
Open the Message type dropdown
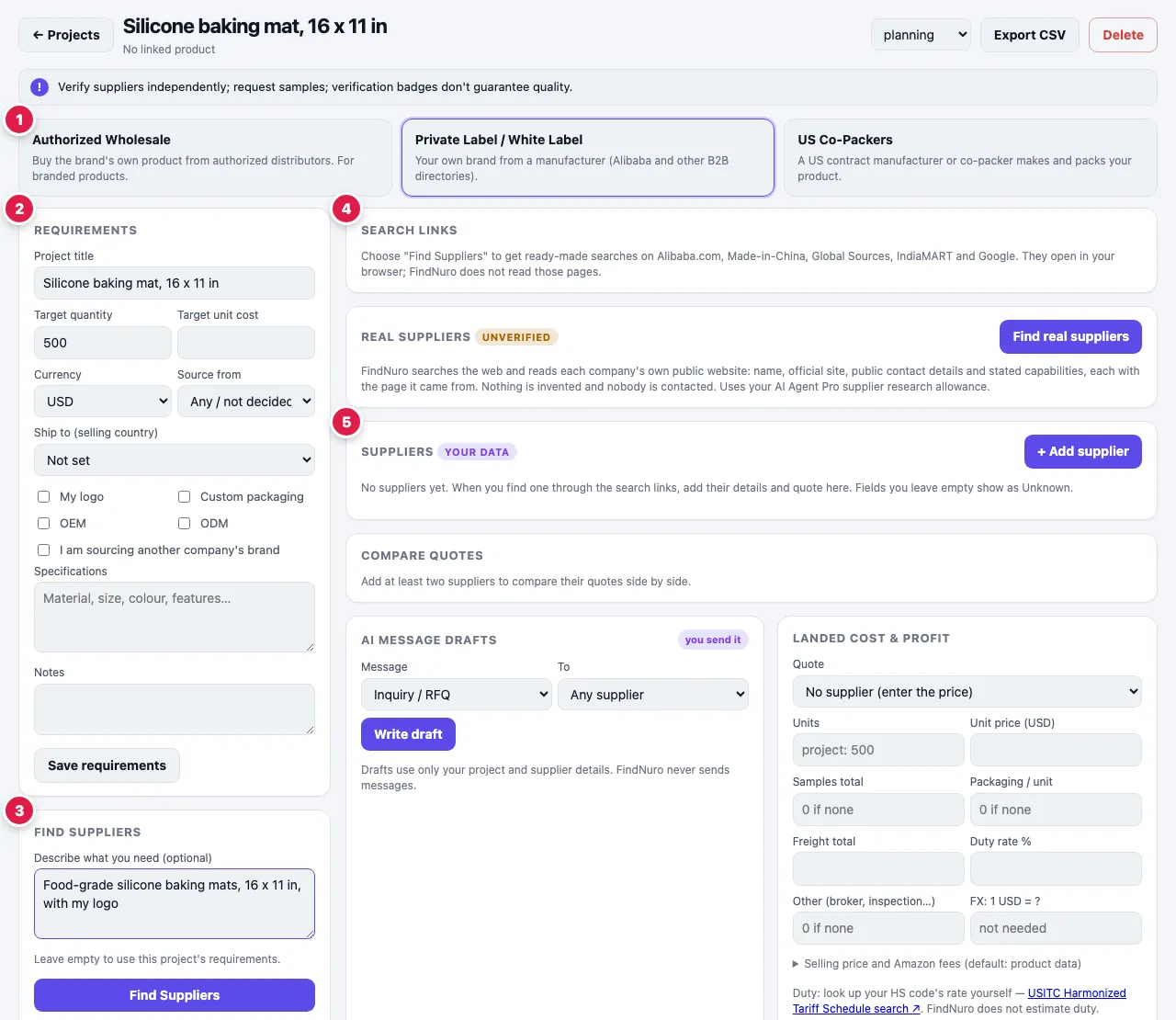457,695
